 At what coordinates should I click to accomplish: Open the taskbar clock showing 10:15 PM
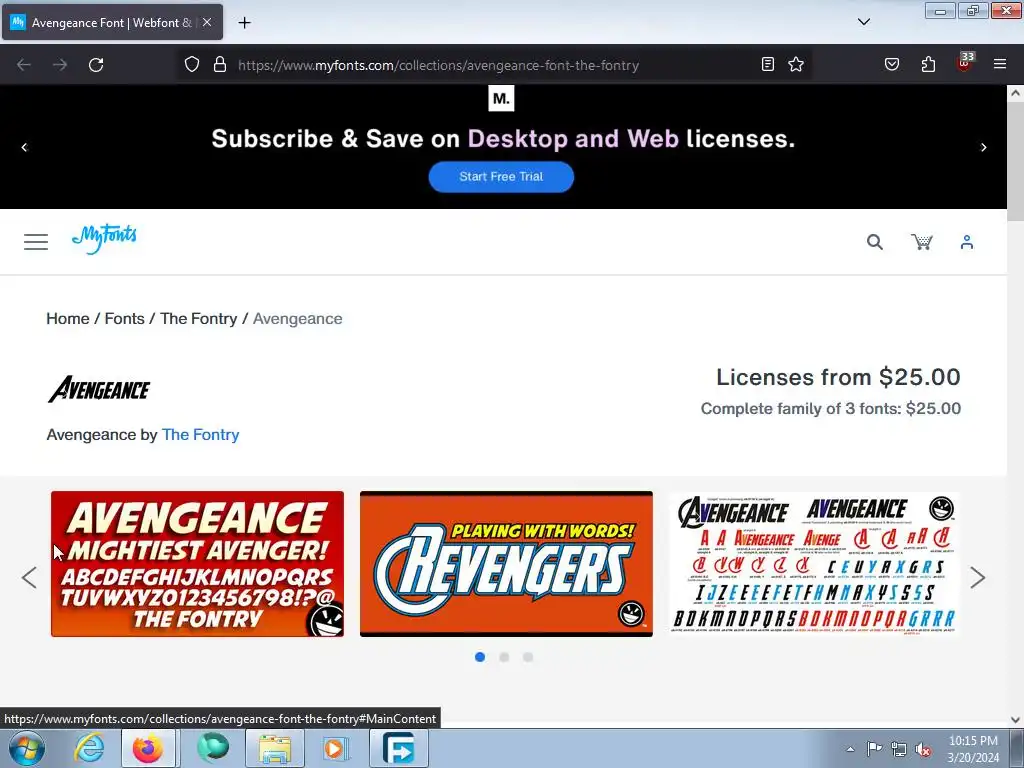click(x=973, y=749)
